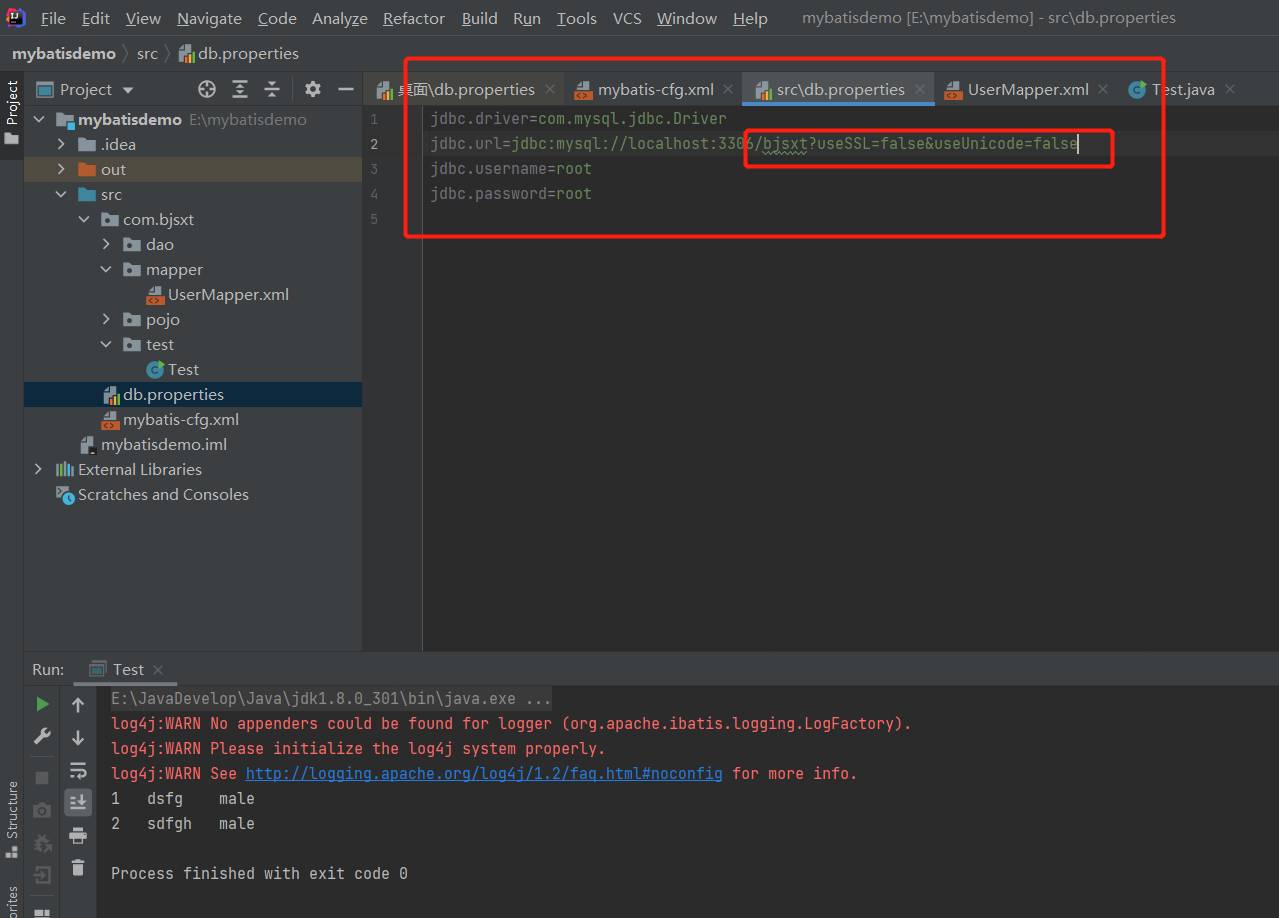The width and height of the screenshot is (1279, 918).
Task: Open the File menu
Action: [53, 18]
